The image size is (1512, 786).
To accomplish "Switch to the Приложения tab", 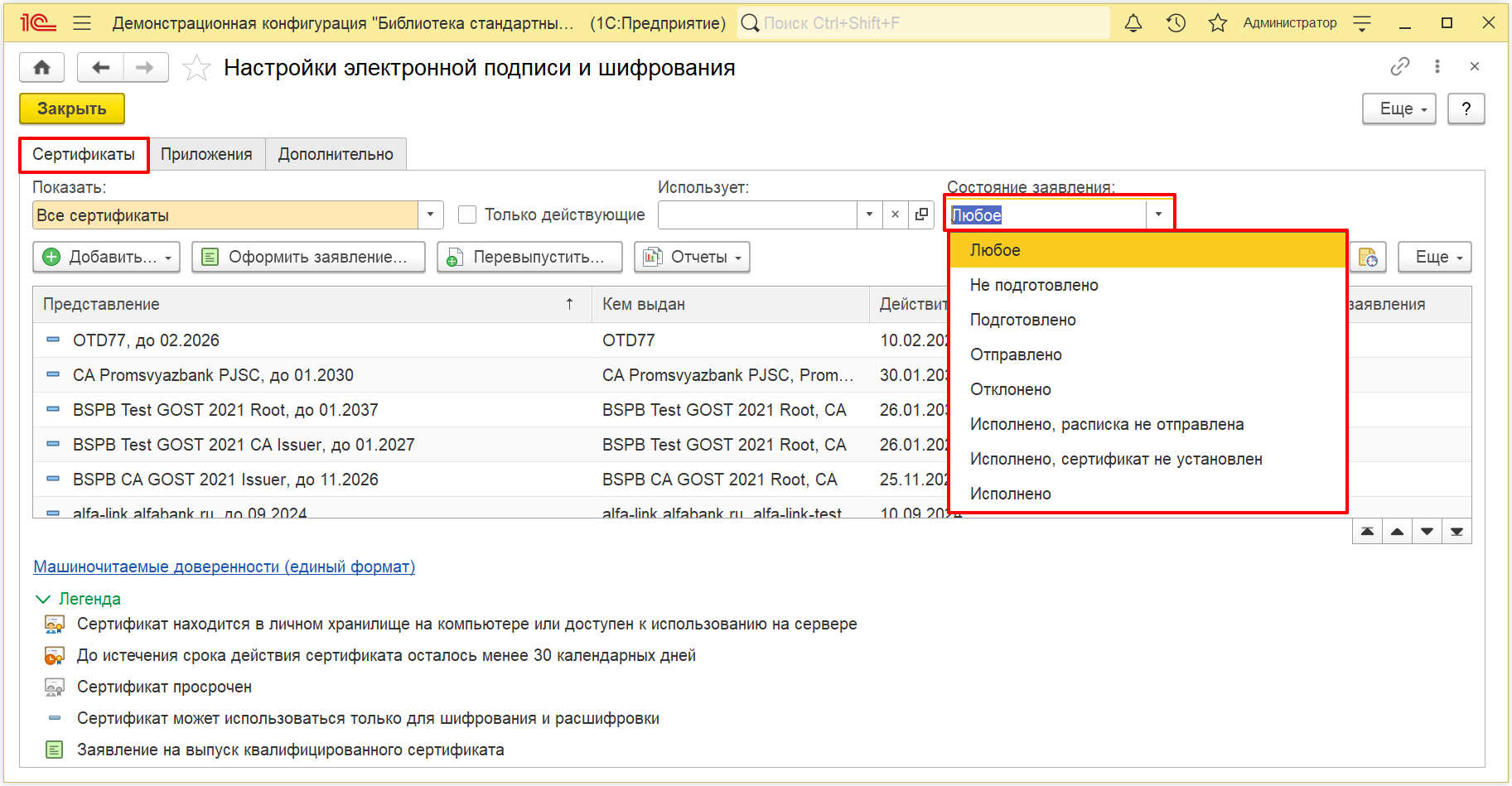I will point(206,155).
